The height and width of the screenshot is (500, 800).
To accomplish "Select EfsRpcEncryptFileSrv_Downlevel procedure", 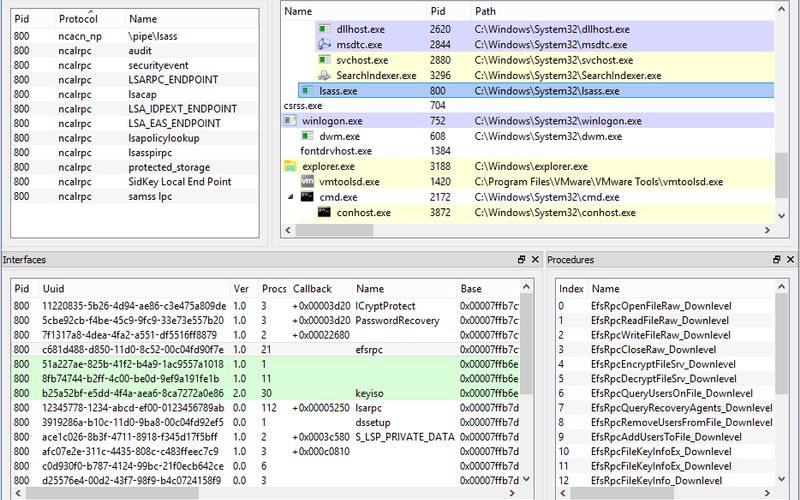I will (x=665, y=364).
